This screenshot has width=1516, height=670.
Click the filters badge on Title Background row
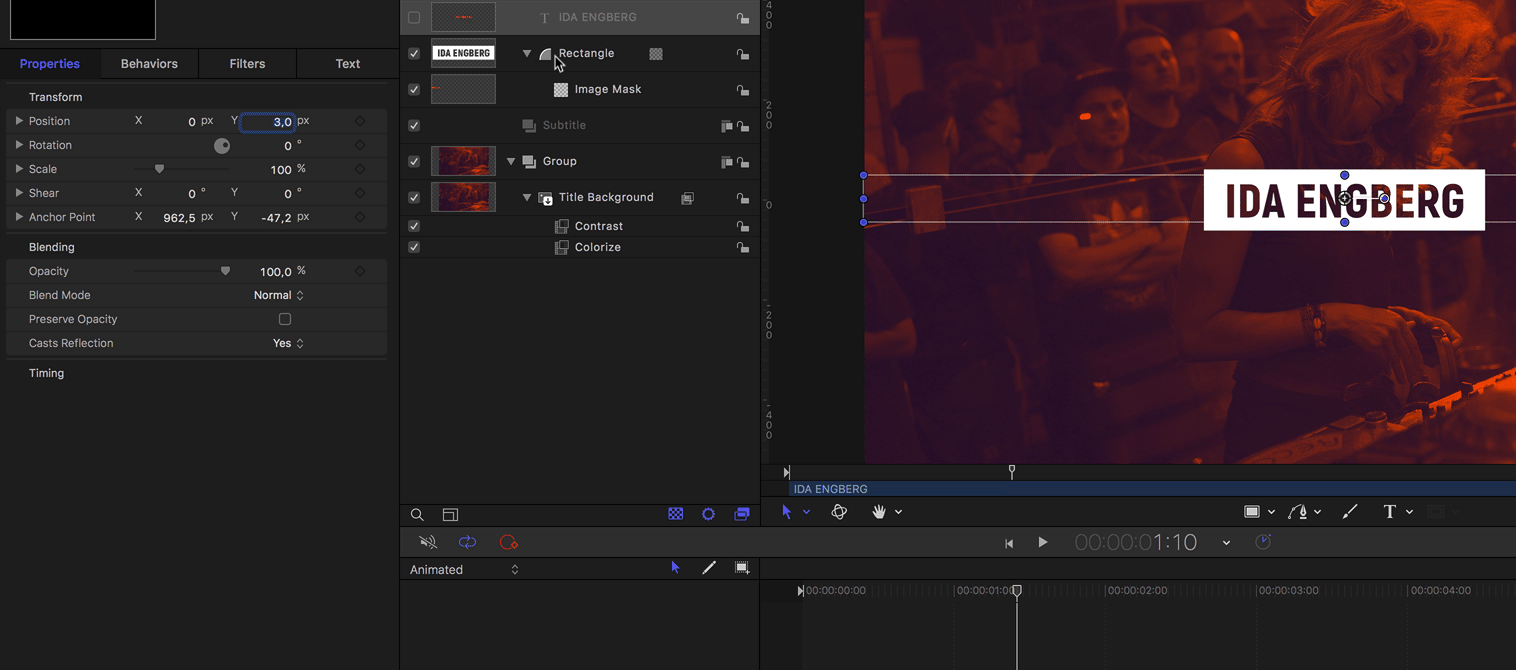pyautogui.click(x=688, y=198)
